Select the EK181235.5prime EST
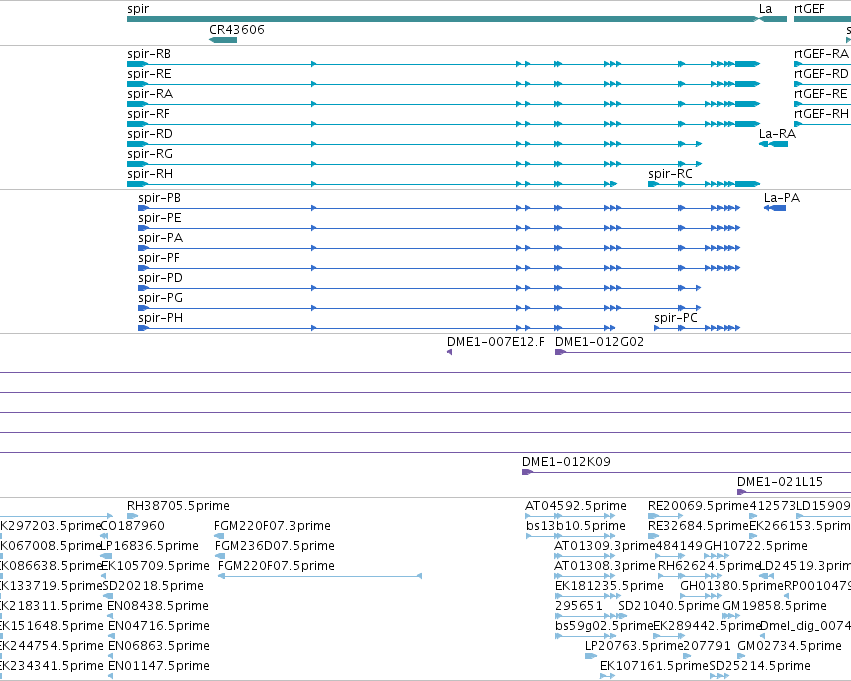Image resolution: width=851 pixels, height=681 pixels. coord(588,596)
